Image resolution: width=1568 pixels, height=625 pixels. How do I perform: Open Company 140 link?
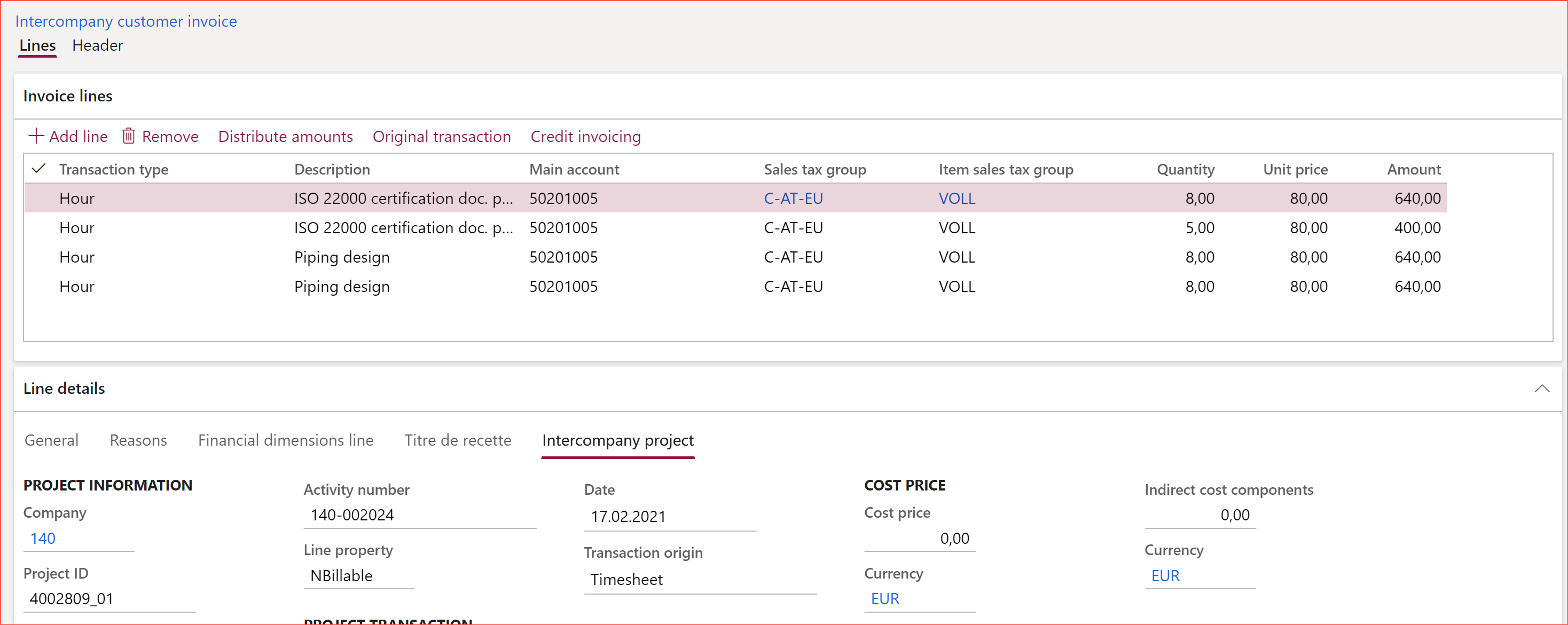[x=43, y=538]
